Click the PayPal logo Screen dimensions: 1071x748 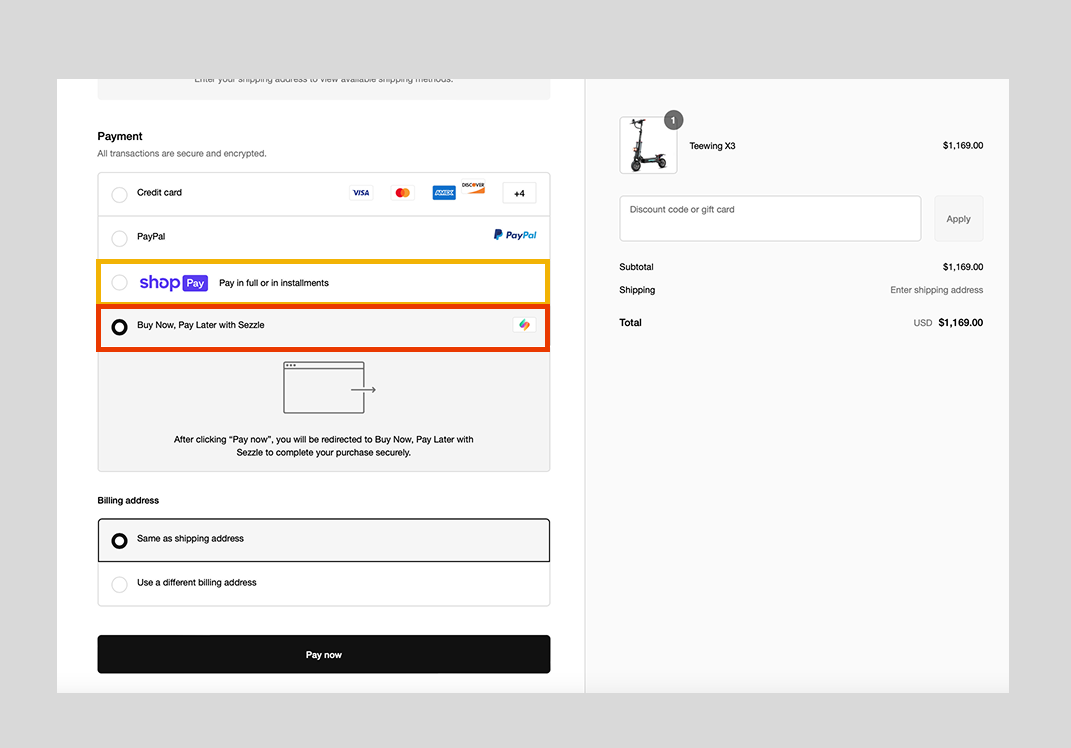515,235
